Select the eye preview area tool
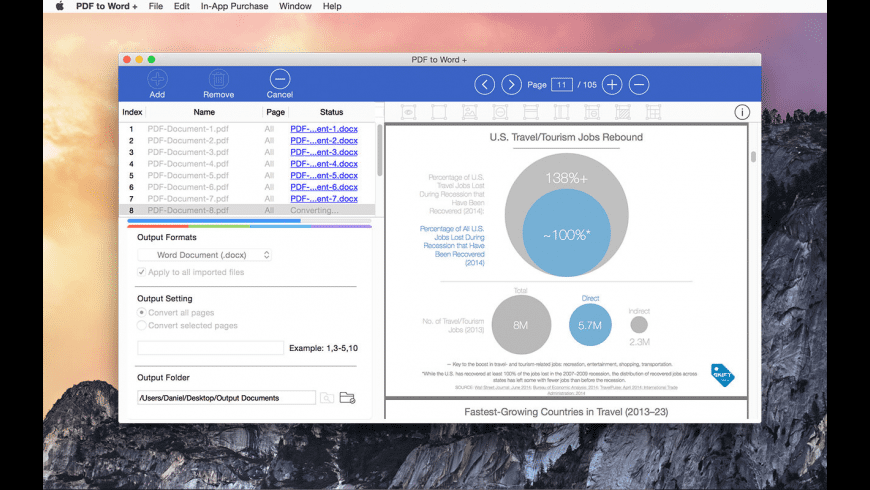 (408, 112)
